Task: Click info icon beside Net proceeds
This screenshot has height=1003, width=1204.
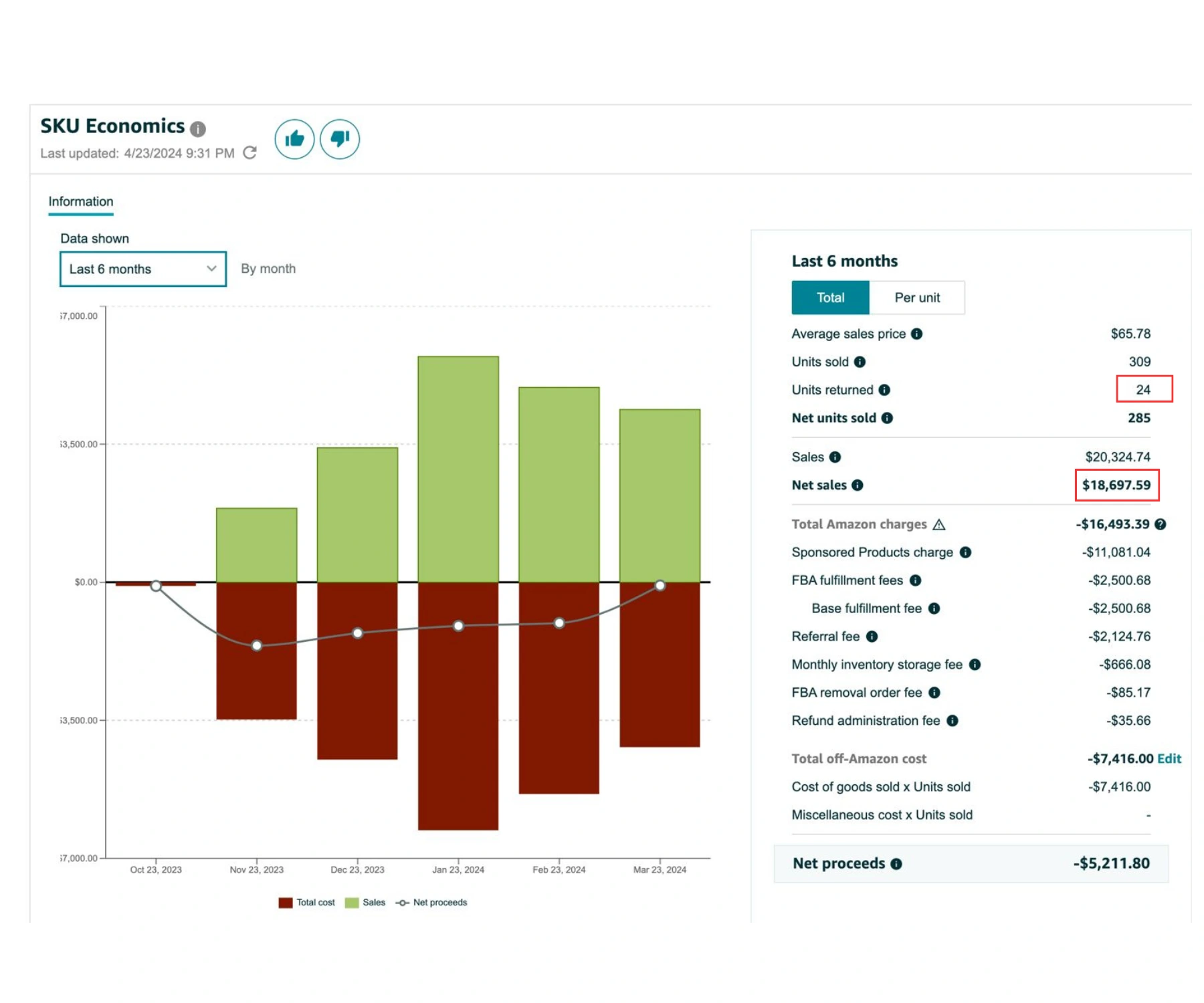Action: [x=896, y=864]
